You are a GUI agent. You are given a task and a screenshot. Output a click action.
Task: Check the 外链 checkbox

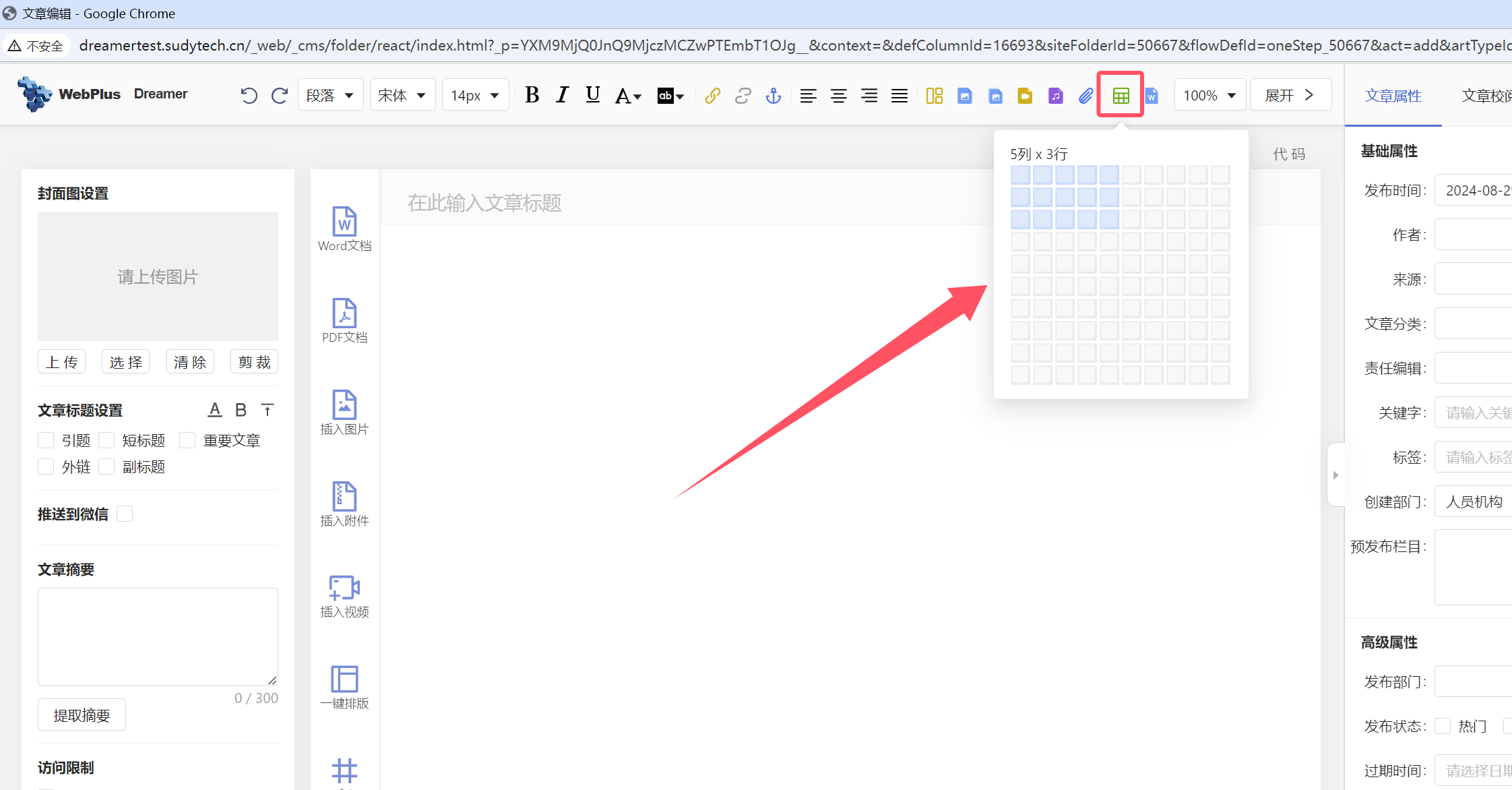click(x=46, y=466)
